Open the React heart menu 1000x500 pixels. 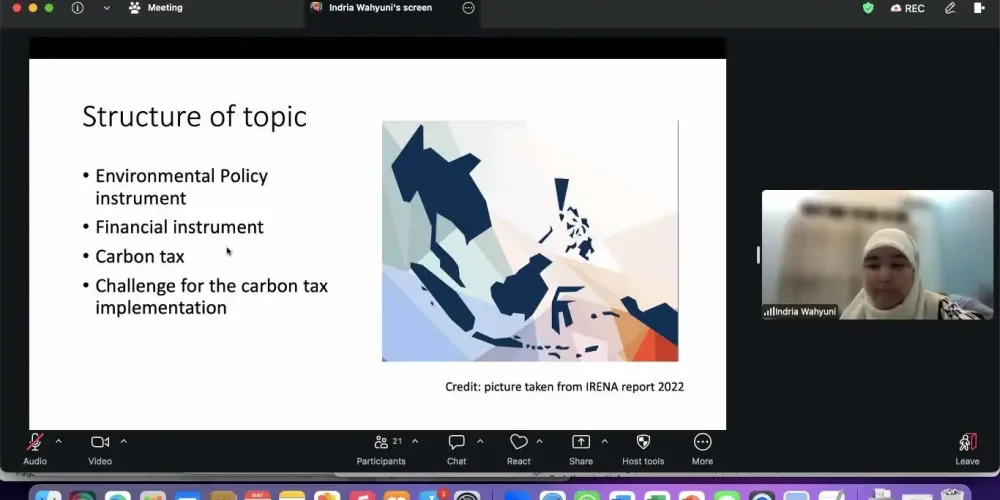[518, 442]
